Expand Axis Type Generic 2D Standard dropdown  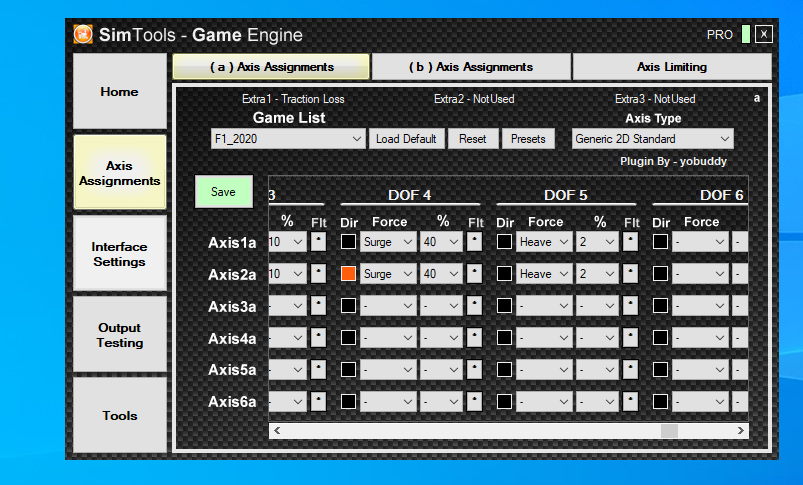pos(652,139)
